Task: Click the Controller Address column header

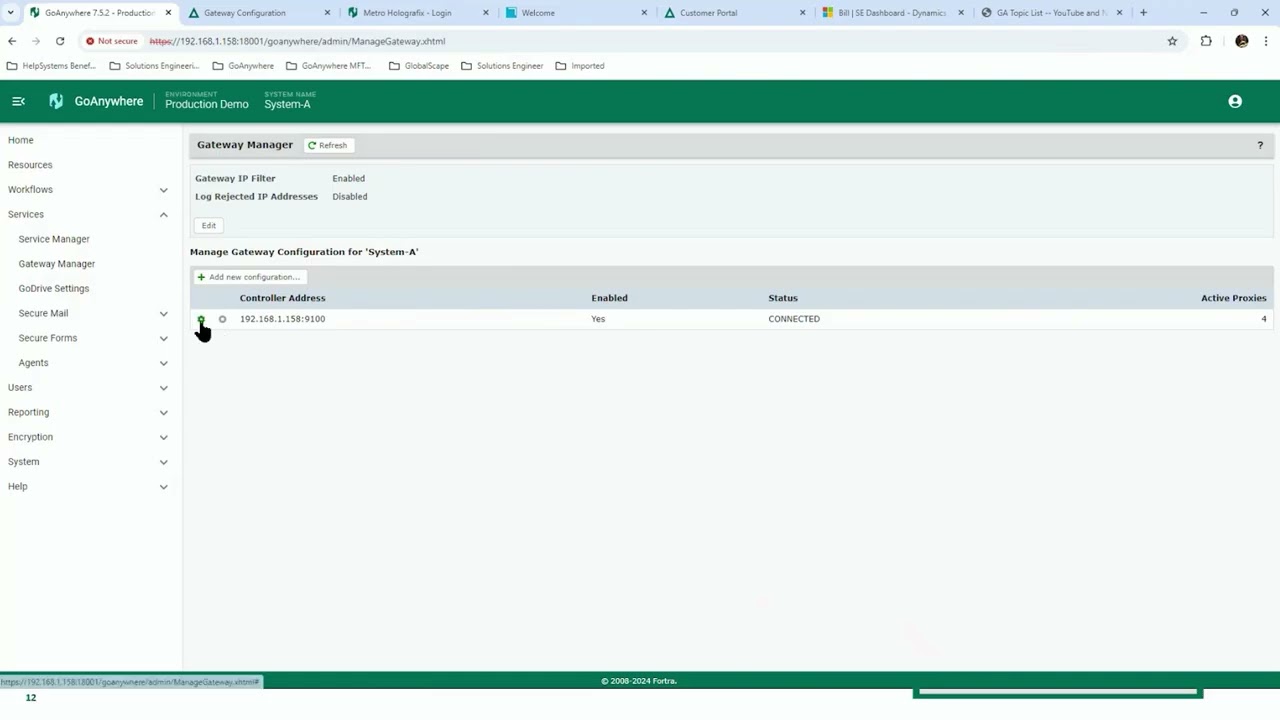Action: [282, 298]
